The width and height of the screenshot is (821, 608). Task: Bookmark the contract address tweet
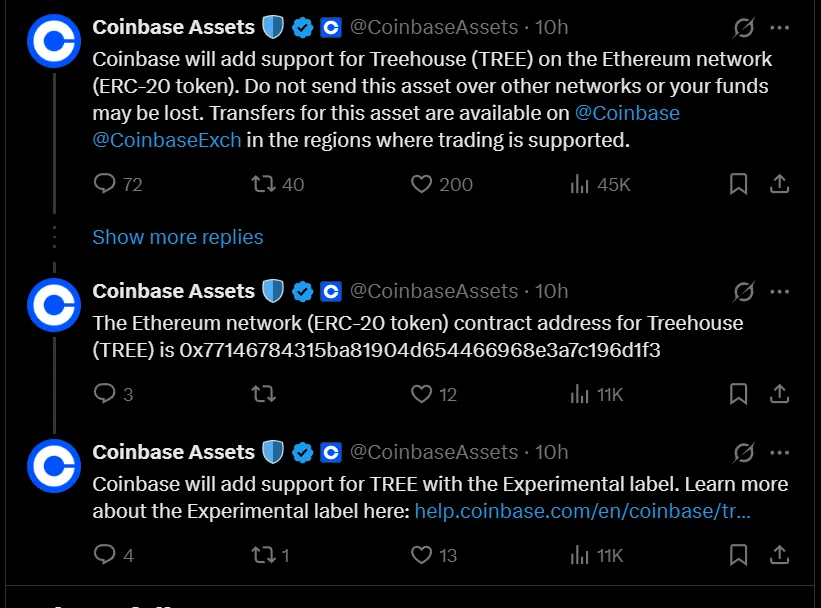(738, 394)
